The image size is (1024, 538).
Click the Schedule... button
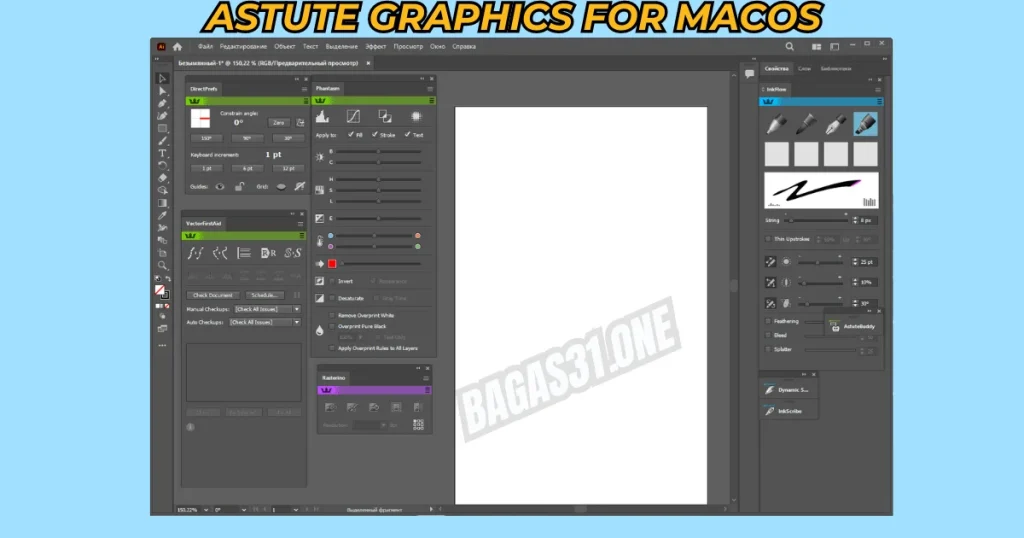(264, 295)
